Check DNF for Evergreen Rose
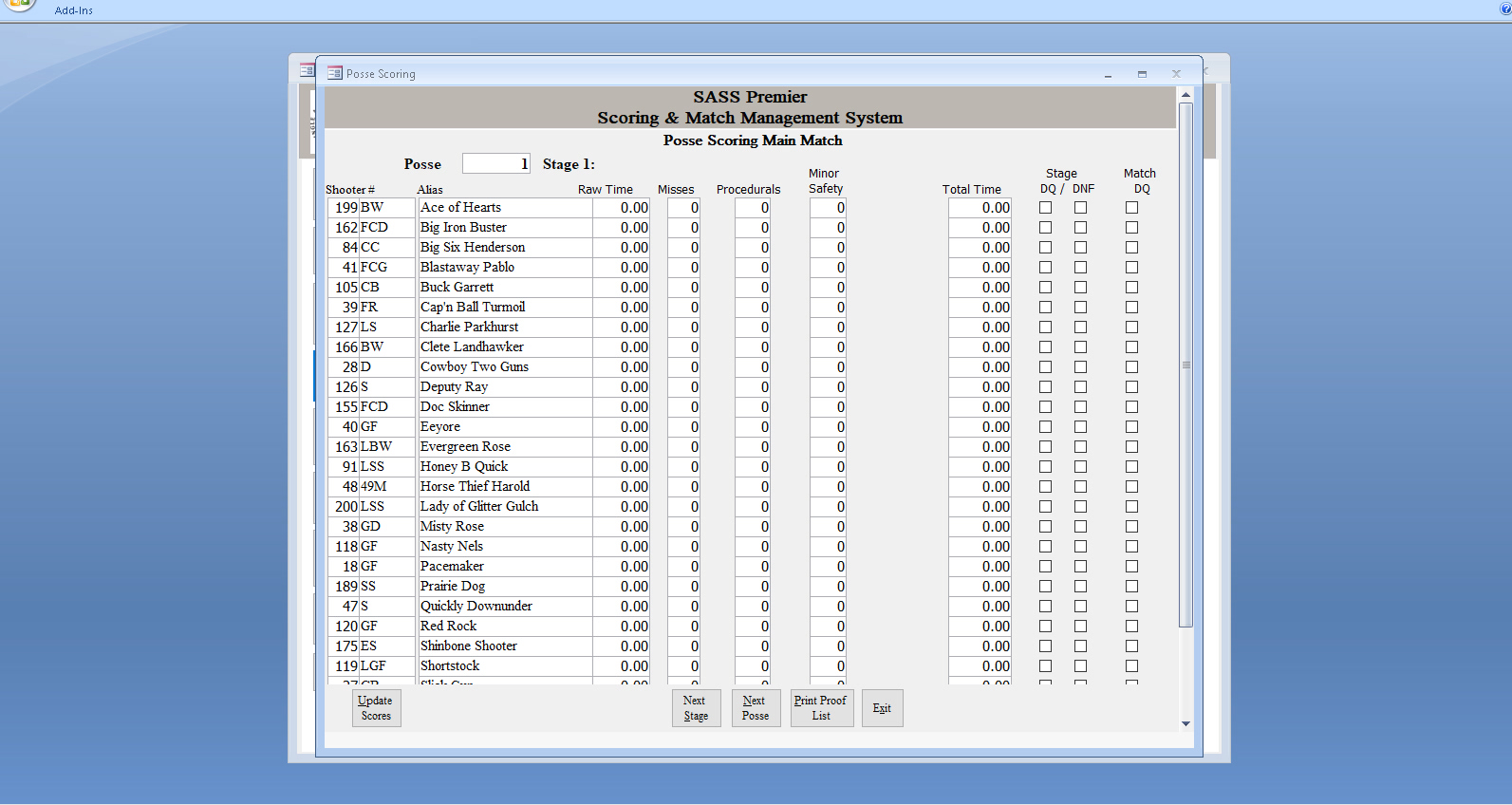This screenshot has height=805, width=1512. point(1080,447)
